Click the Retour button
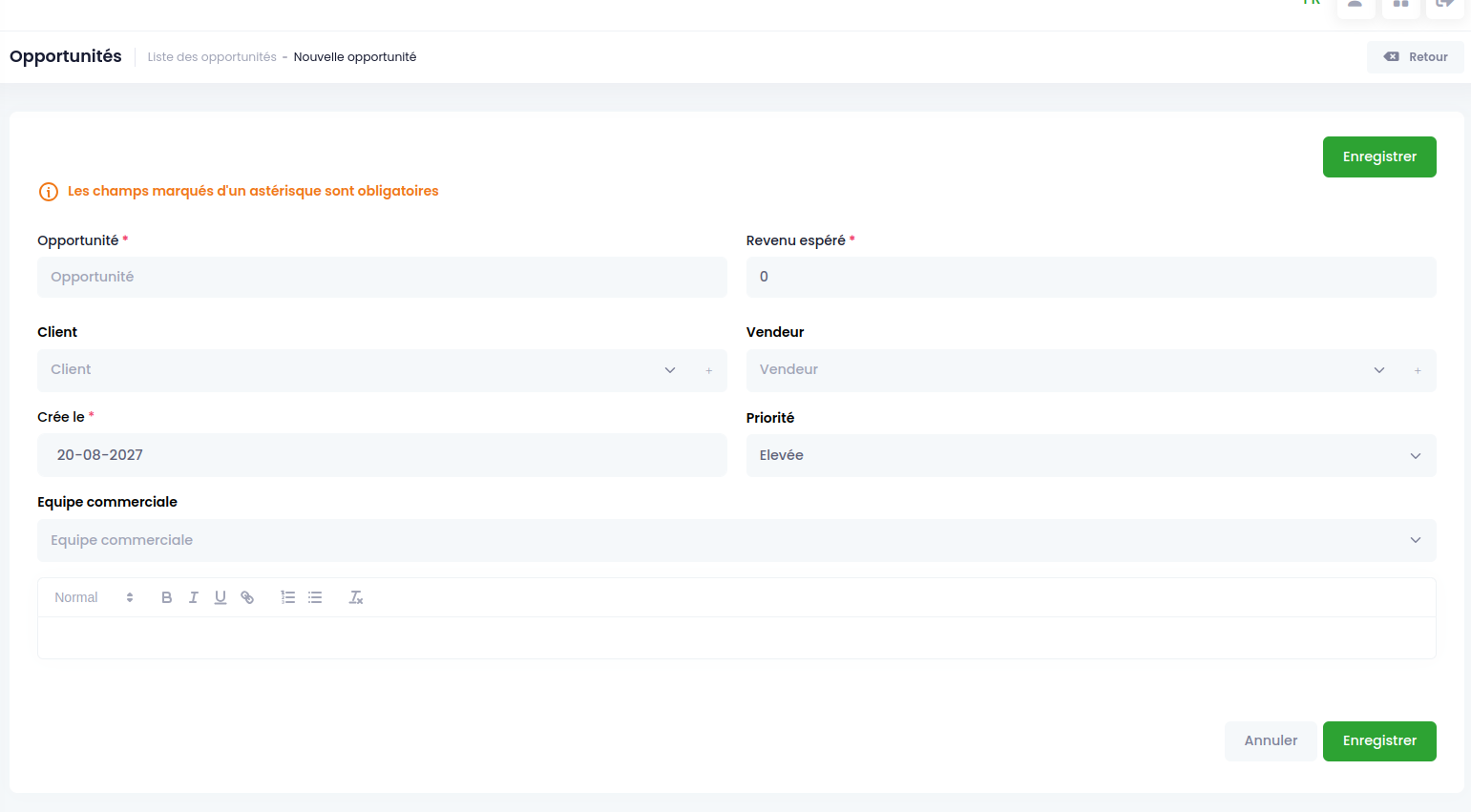This screenshot has height=812, width=1471. [1416, 57]
